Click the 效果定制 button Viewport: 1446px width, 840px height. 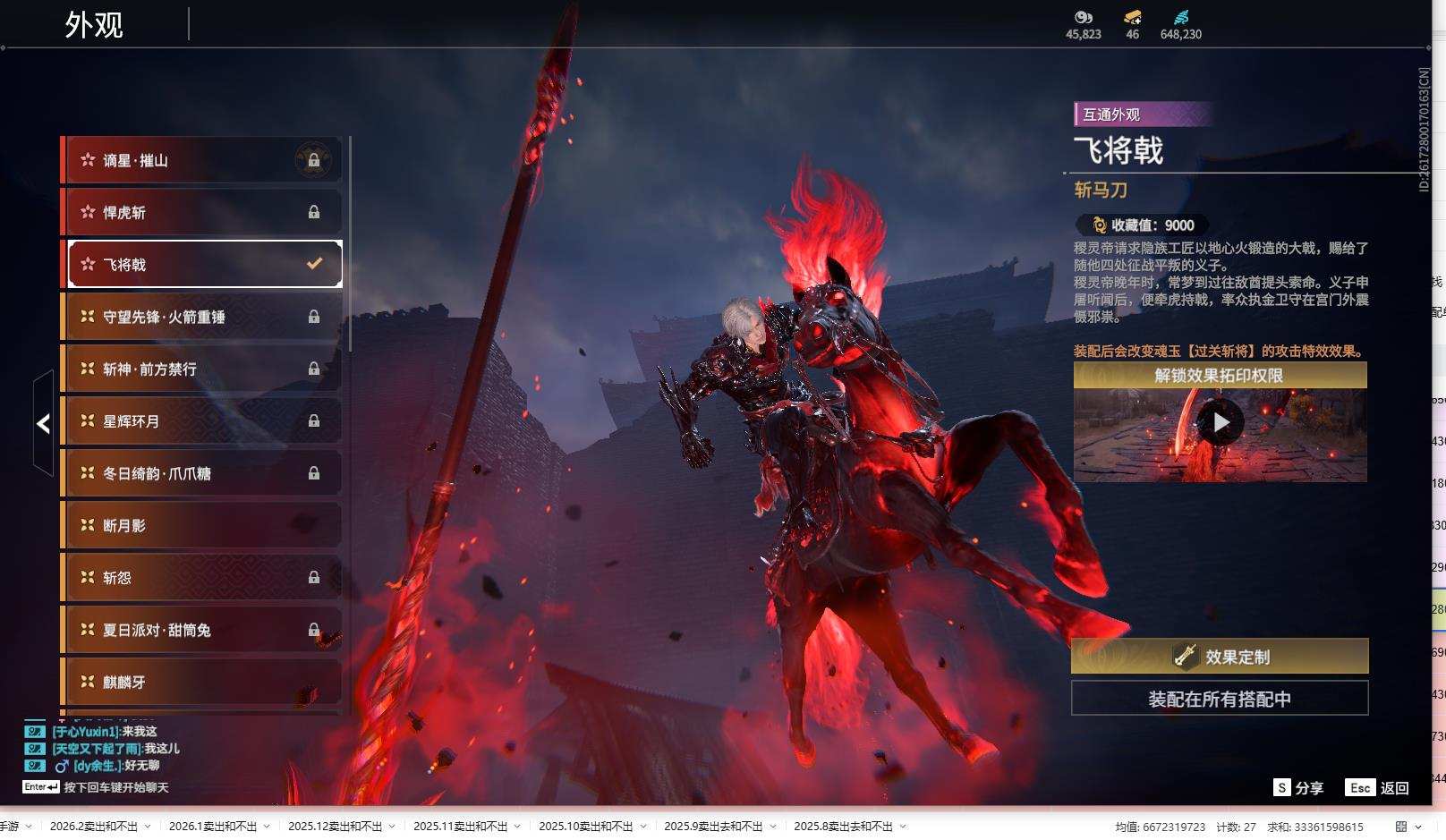[x=1220, y=657]
